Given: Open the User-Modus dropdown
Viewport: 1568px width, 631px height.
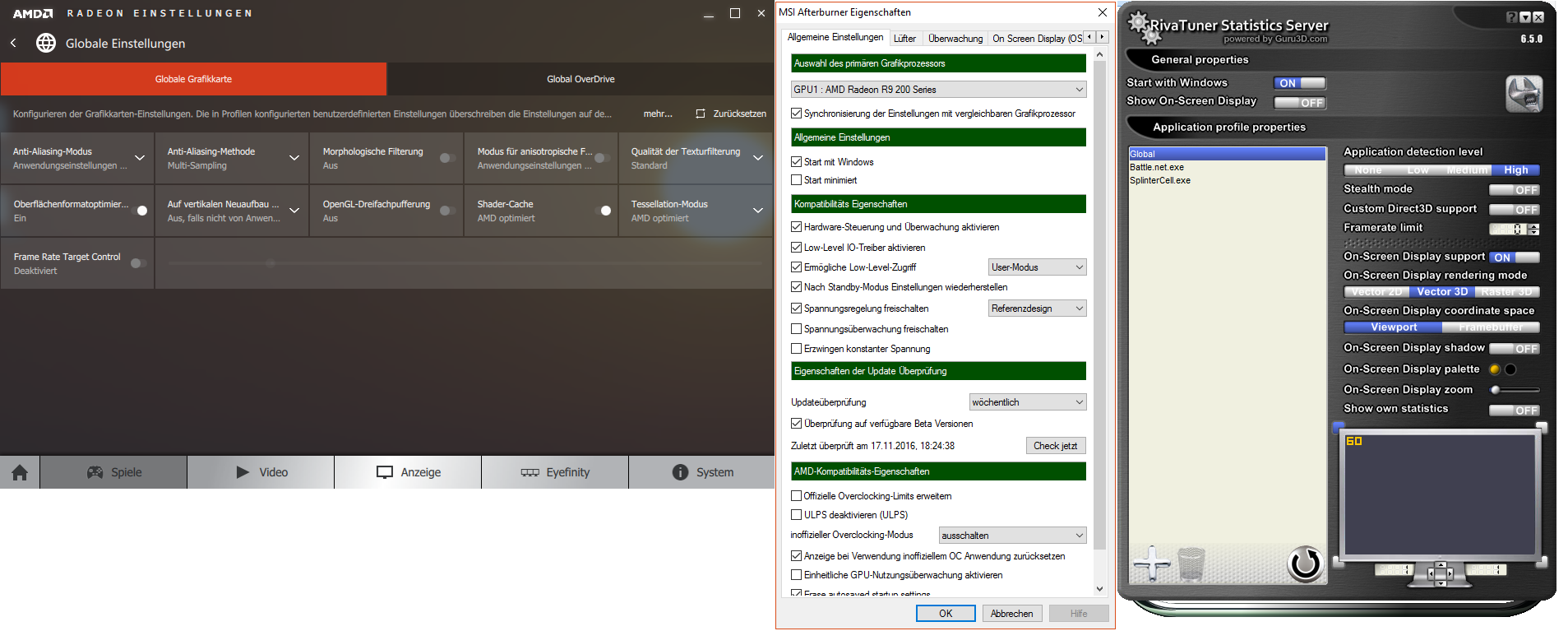Looking at the screenshot, I should click(1037, 267).
